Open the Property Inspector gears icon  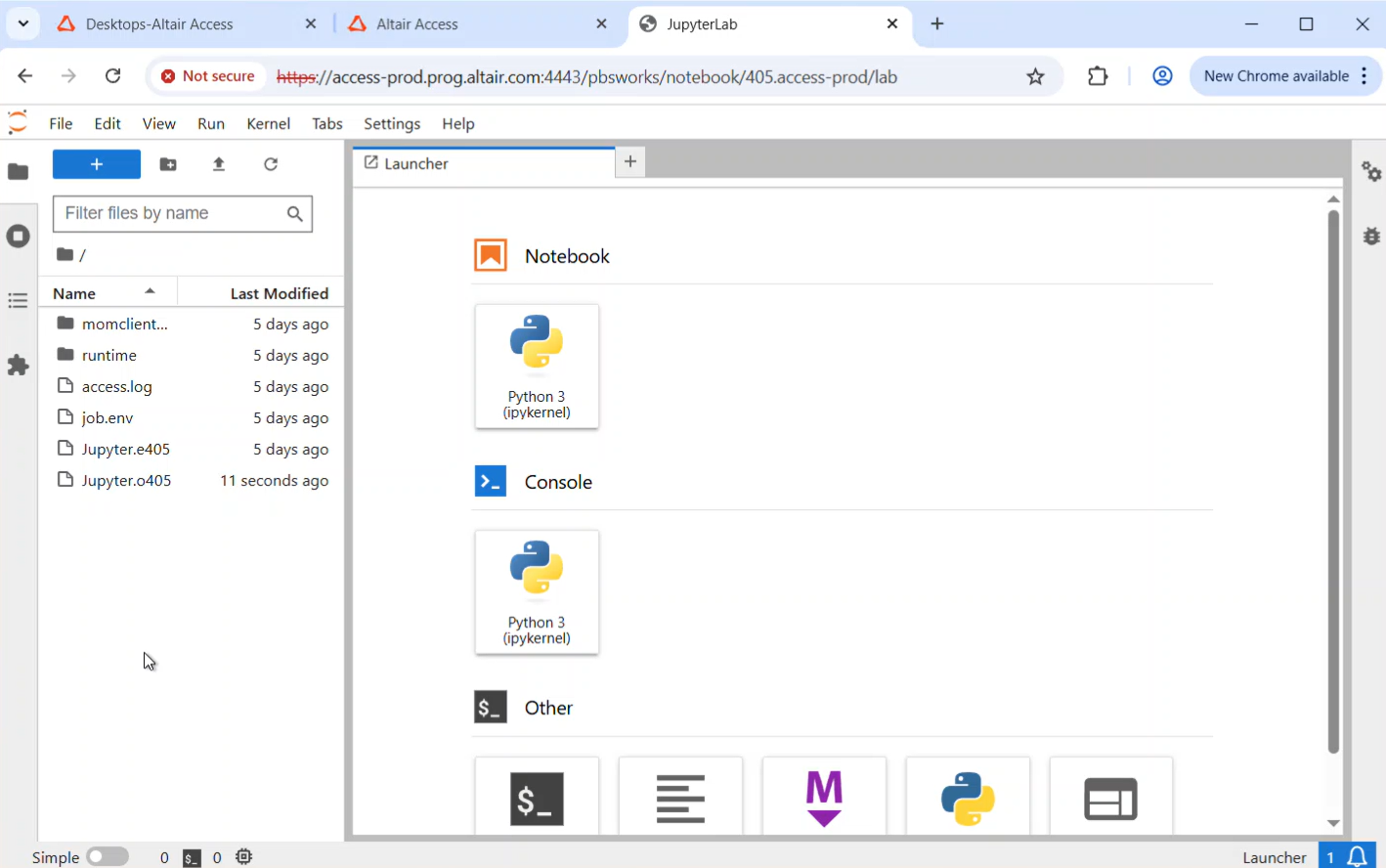1371,172
